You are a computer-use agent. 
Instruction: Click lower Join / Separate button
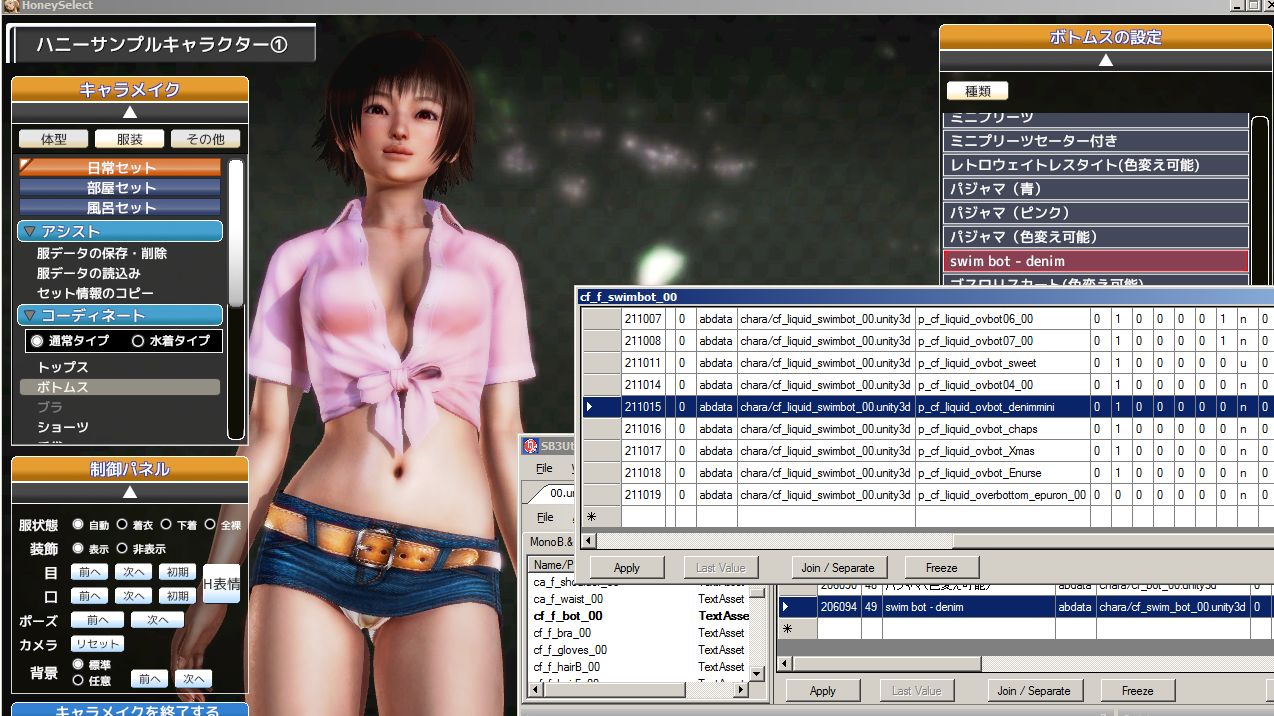click(1034, 690)
